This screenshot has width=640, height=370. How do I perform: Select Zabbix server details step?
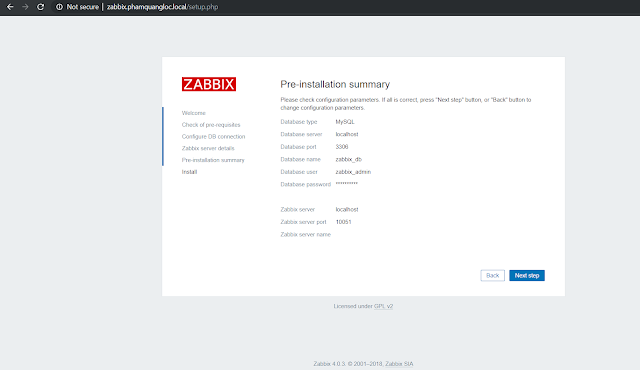click(x=208, y=148)
